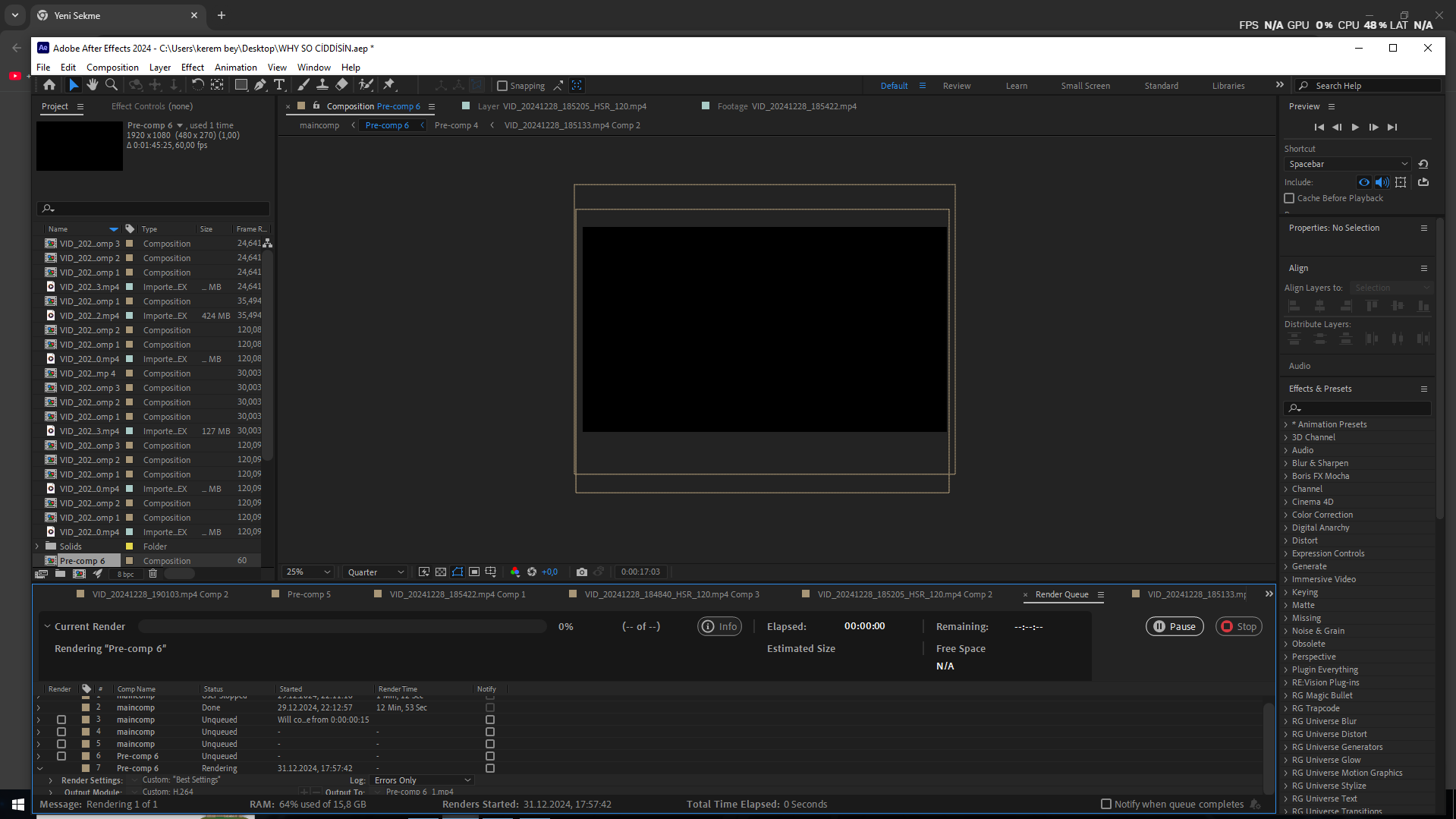The width and height of the screenshot is (1456, 819).
Task: Select the Roto Brush tool
Action: (366, 85)
